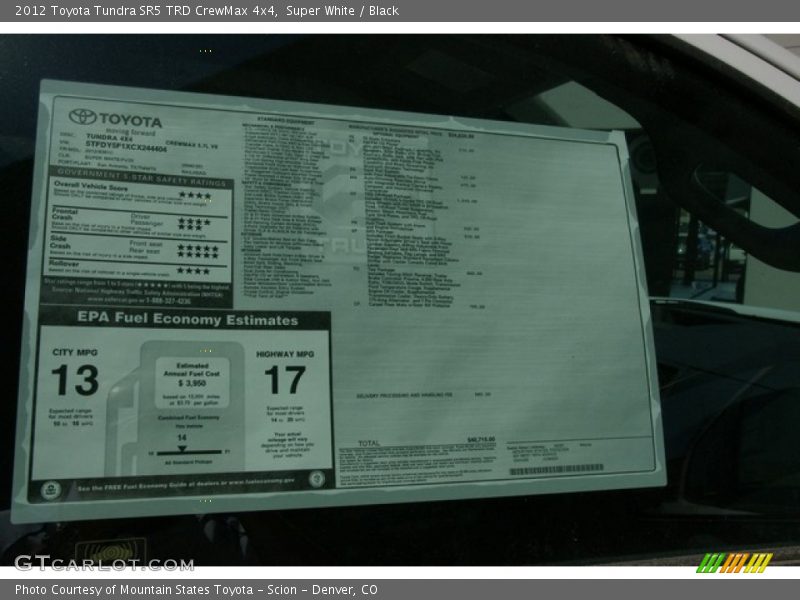The width and height of the screenshot is (800, 600).
Task: Click the fuel pump graphic in EPA section
Action: tap(180, 400)
